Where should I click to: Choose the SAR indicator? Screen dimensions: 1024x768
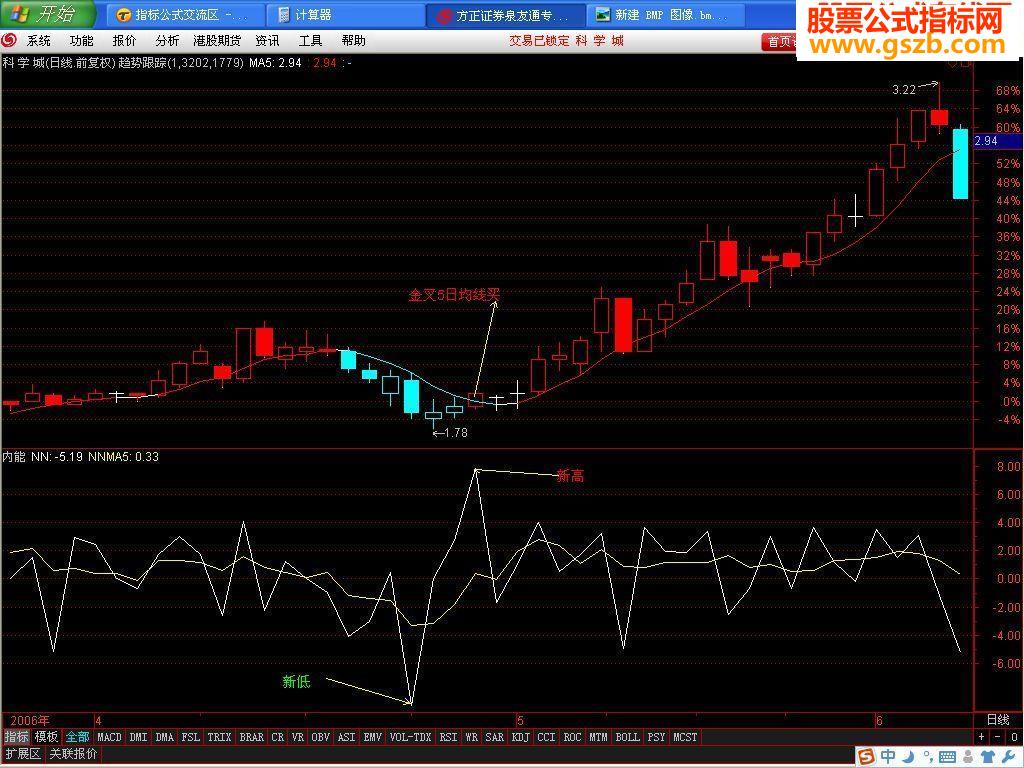click(x=495, y=737)
